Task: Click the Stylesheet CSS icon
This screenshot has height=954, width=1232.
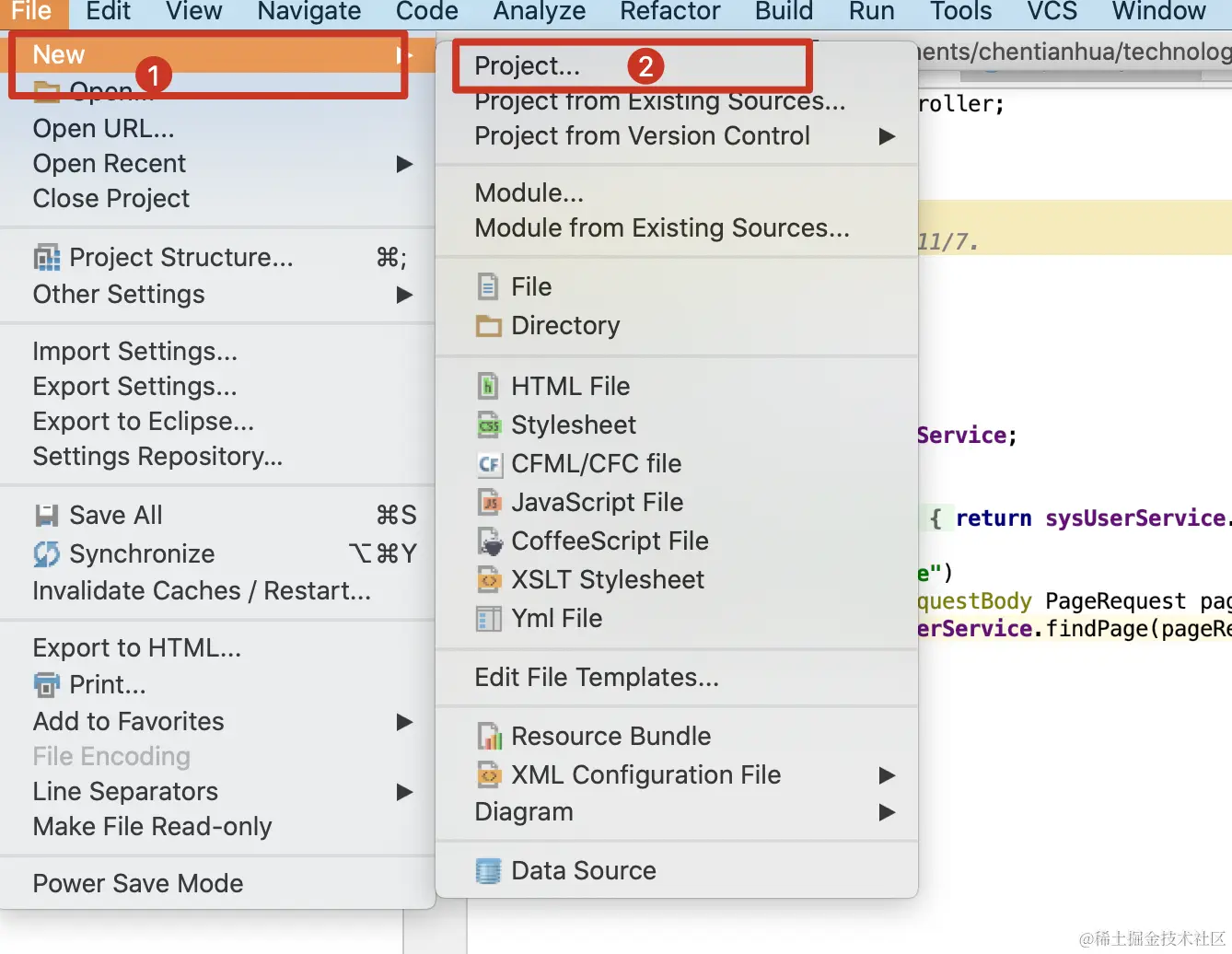Action: [x=488, y=425]
